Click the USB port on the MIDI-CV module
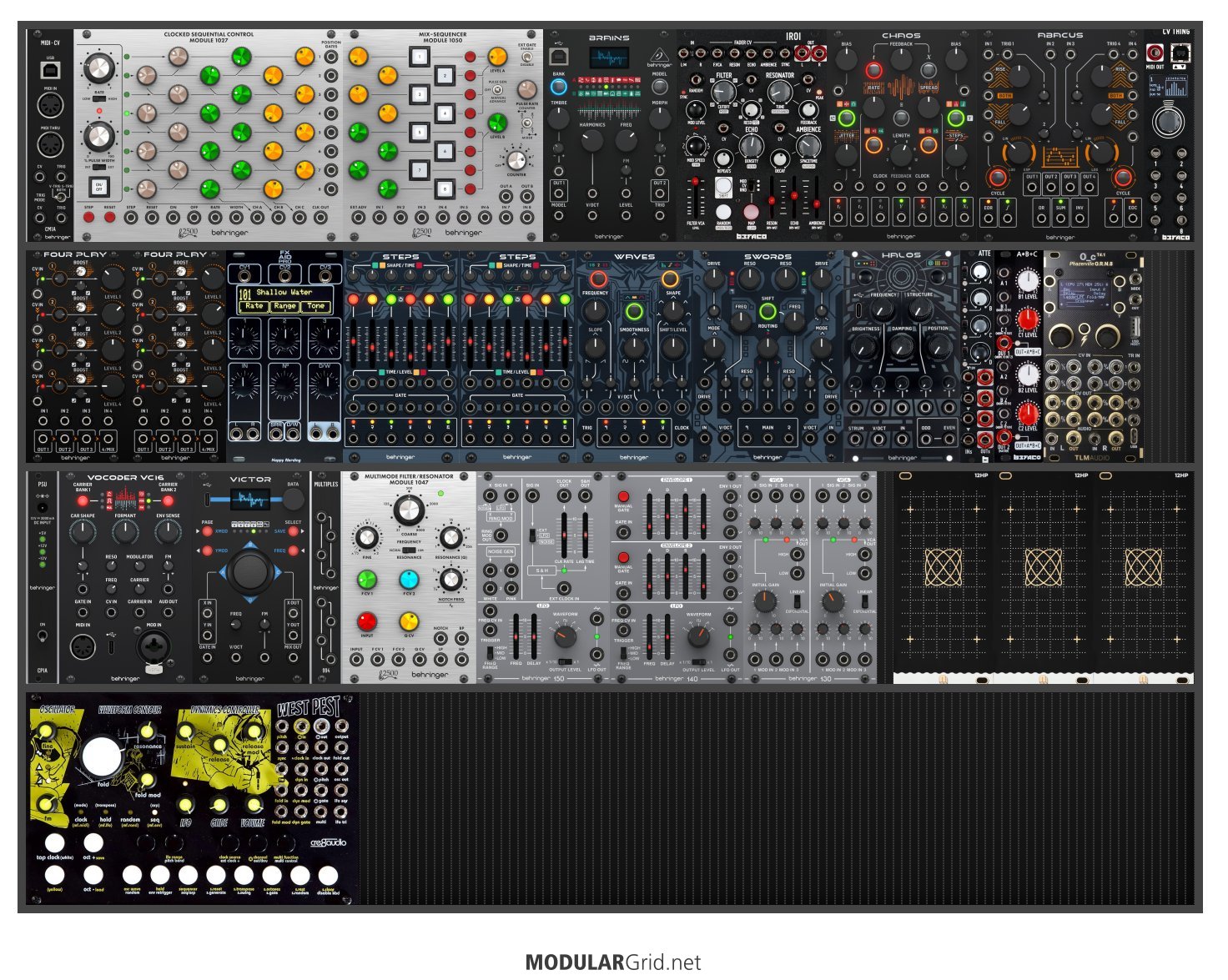 pos(50,72)
